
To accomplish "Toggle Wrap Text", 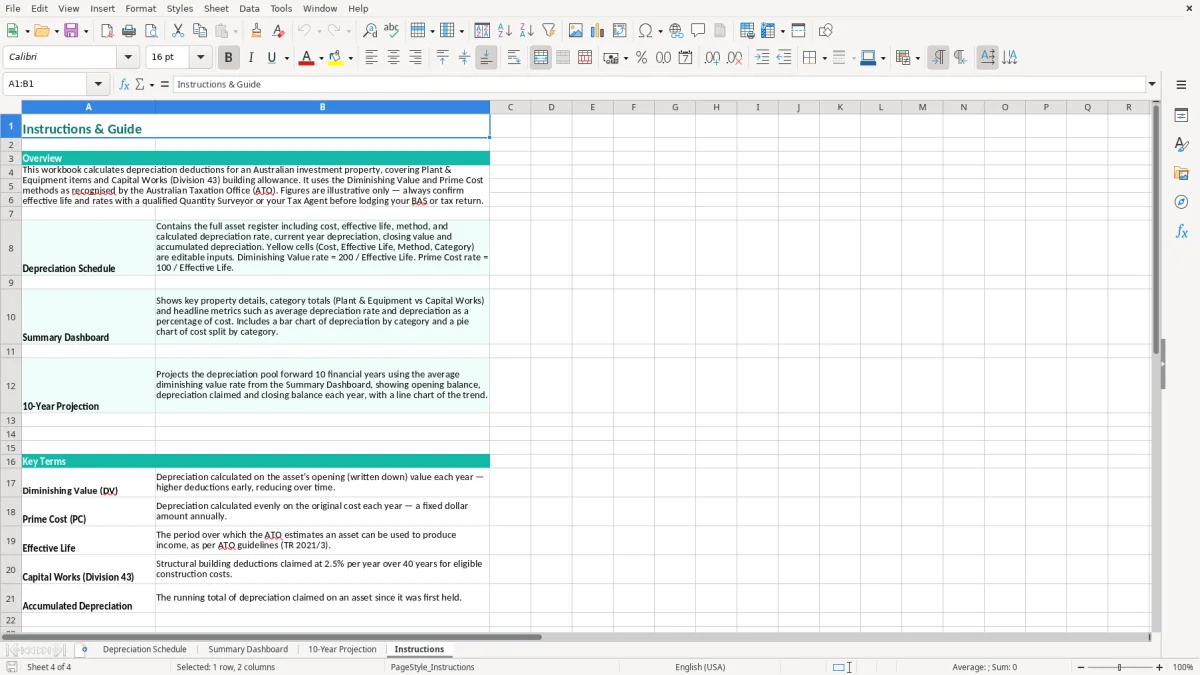I will coord(514,58).
